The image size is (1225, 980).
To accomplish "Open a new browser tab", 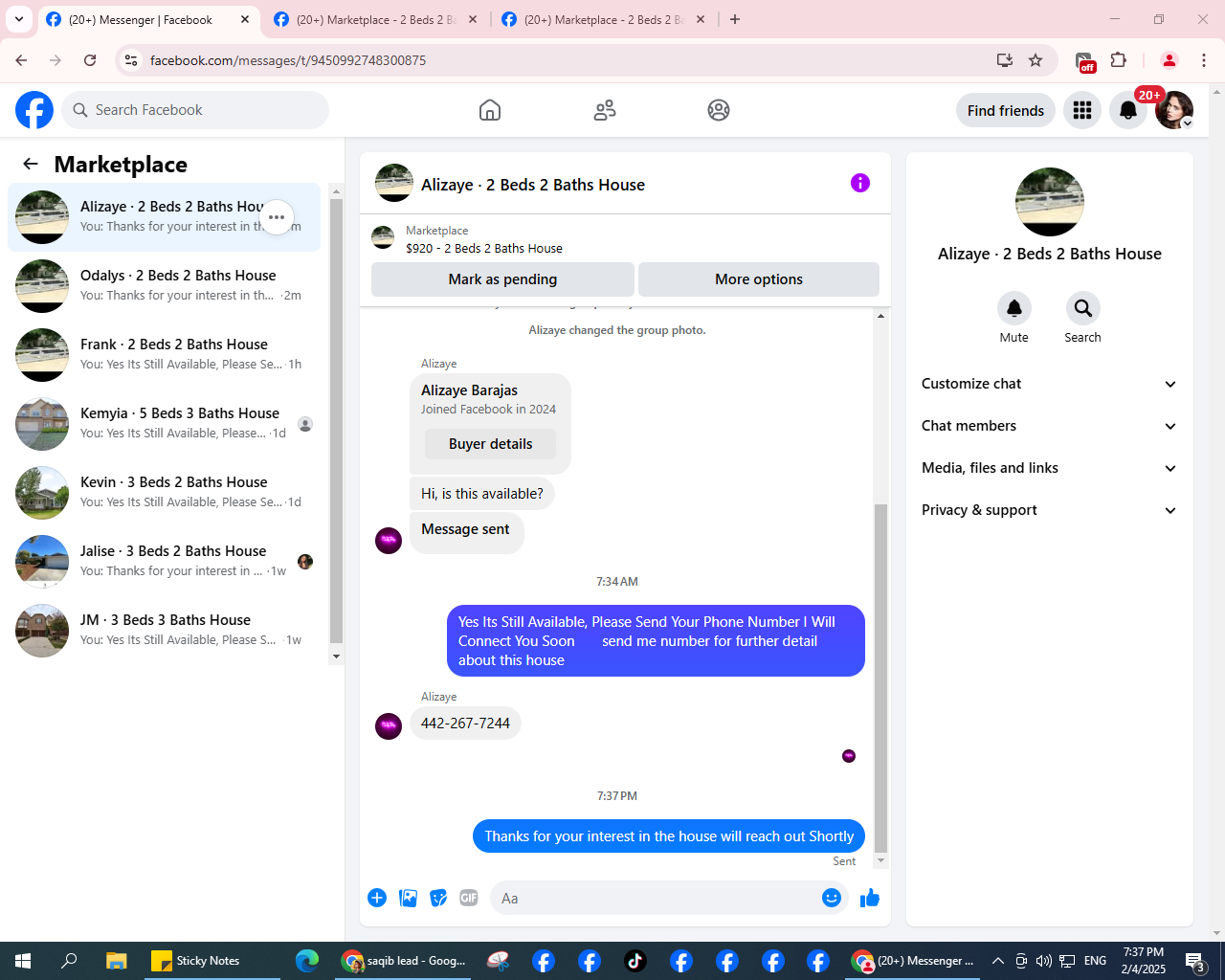I will [735, 19].
